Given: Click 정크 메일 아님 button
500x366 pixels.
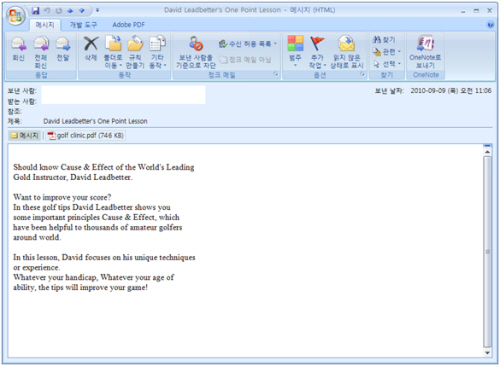Looking at the screenshot, I should [x=245, y=60].
